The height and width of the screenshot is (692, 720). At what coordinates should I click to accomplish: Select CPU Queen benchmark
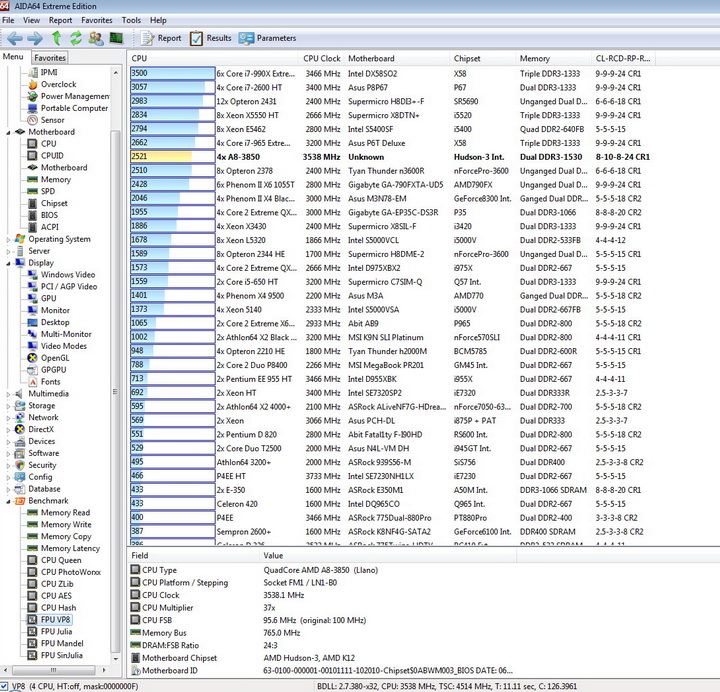coord(61,560)
